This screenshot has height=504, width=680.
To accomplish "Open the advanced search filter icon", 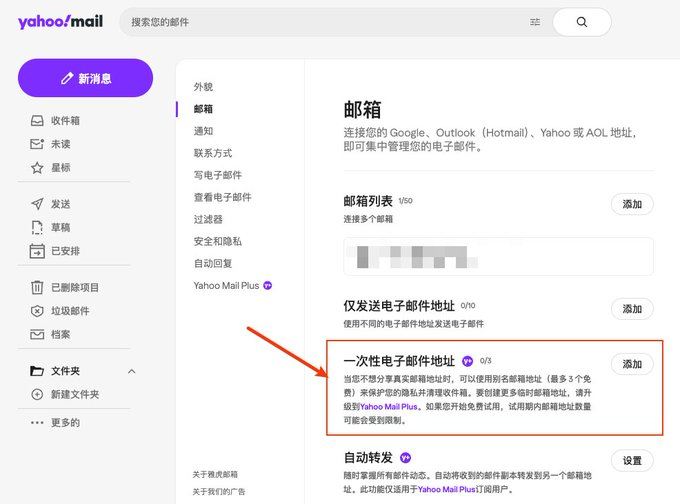I will tap(535, 22).
